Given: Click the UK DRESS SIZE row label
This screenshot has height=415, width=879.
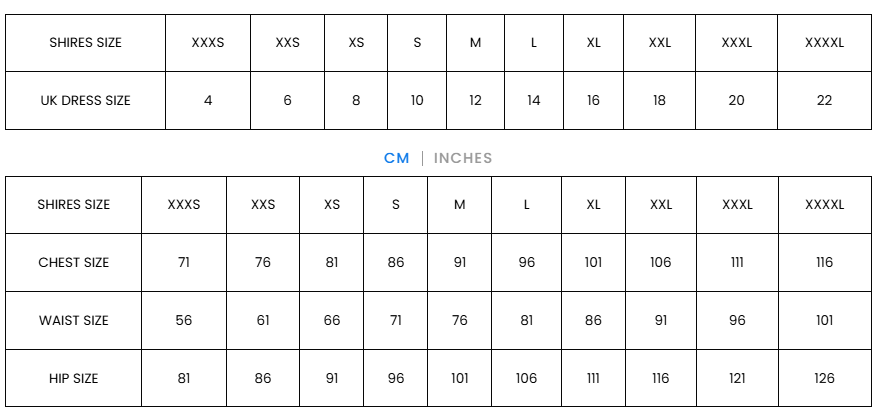Looking at the screenshot, I should 85,100.
